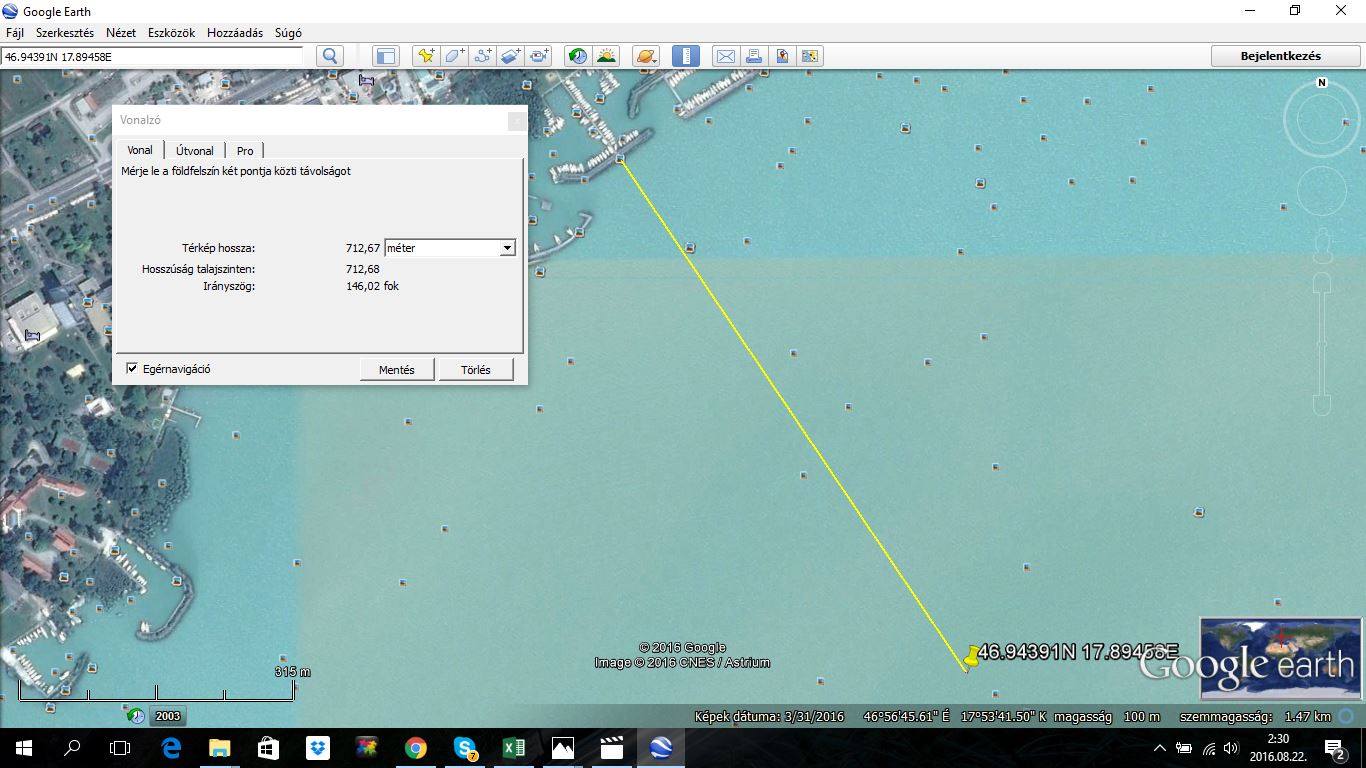Open the Eszközök menu
1366x768 pixels.
pyautogui.click(x=171, y=33)
